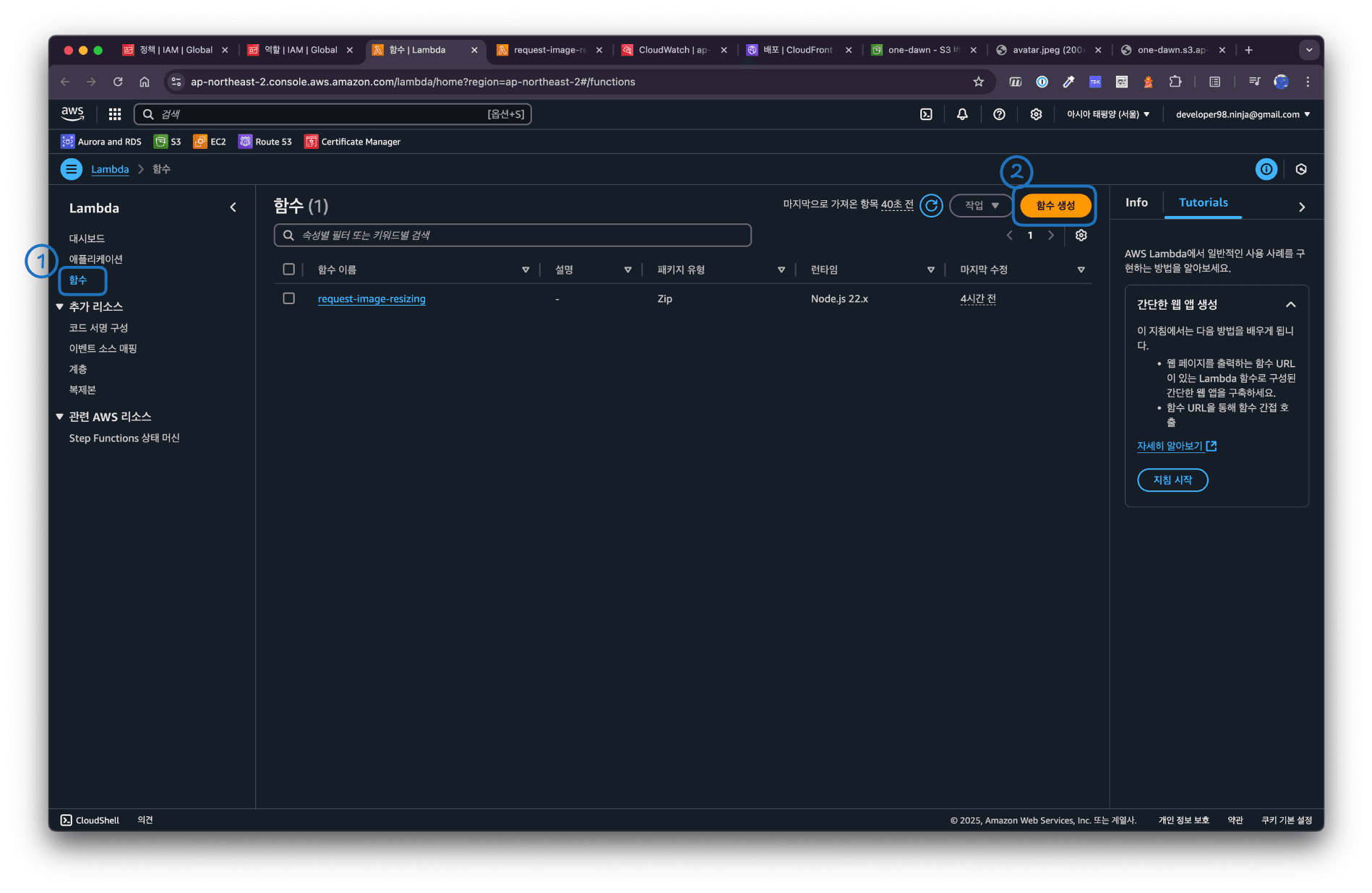Open the browser tab list chevron
Viewport: 1372px width, 893px height.
tap(1309, 50)
